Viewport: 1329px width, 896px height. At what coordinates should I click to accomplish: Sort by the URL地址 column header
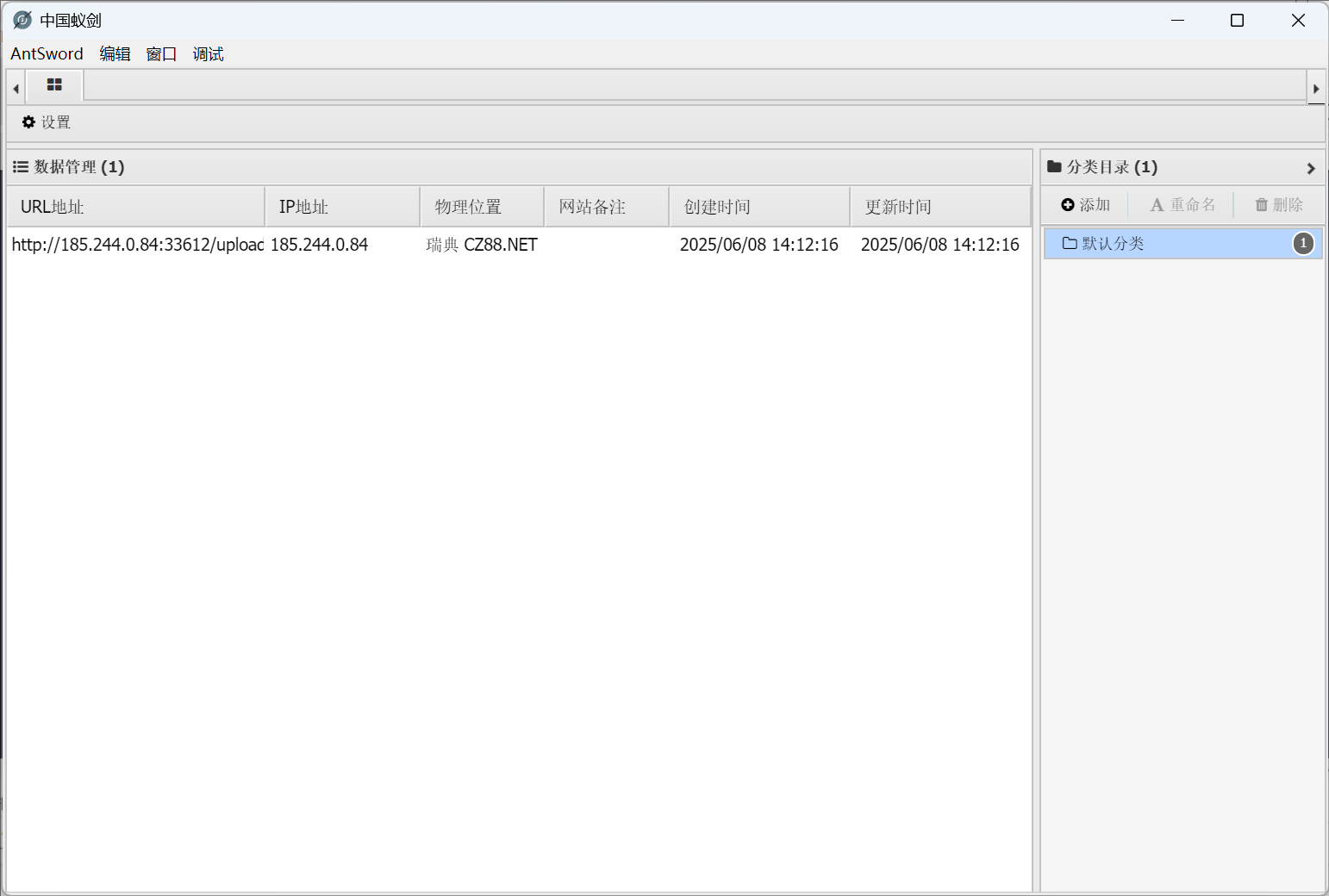(136, 207)
